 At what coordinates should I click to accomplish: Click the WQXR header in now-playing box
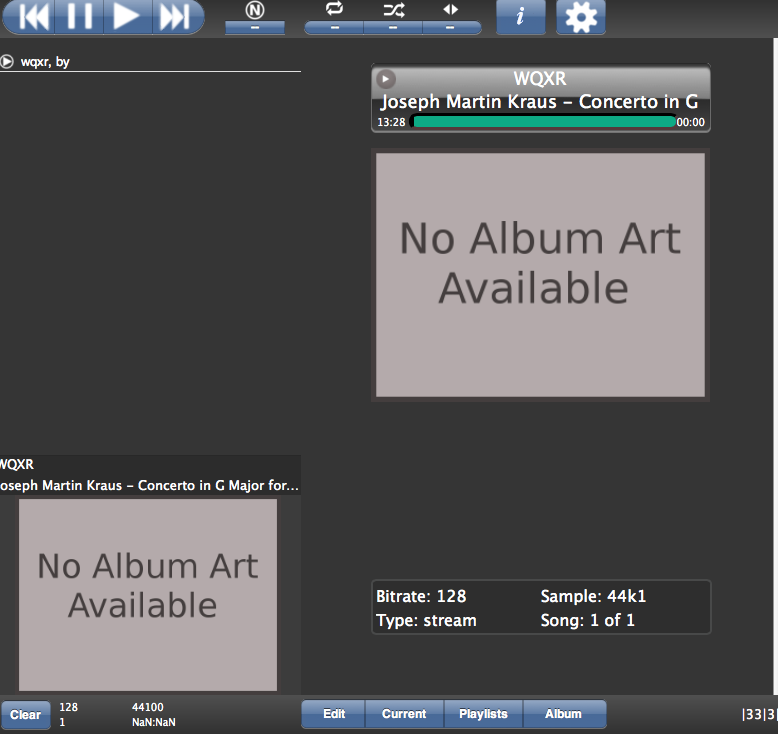click(x=540, y=78)
